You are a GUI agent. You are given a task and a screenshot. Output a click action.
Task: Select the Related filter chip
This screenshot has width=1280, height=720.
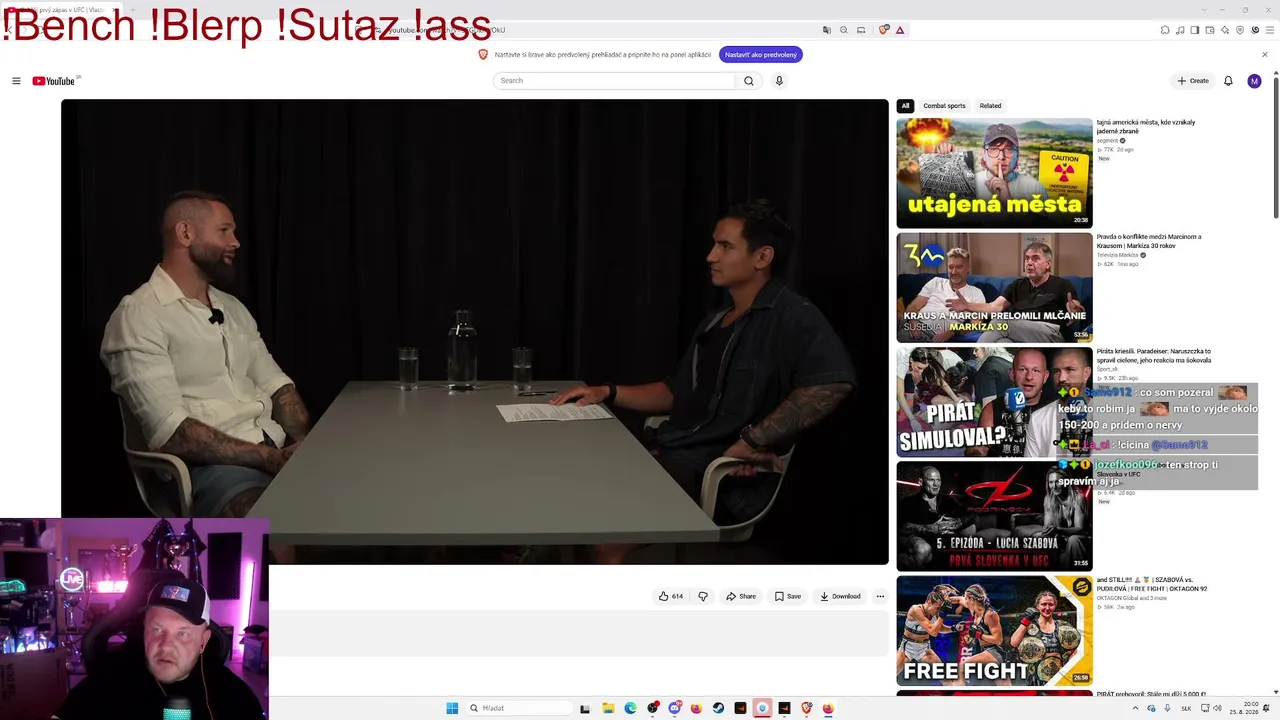point(990,106)
